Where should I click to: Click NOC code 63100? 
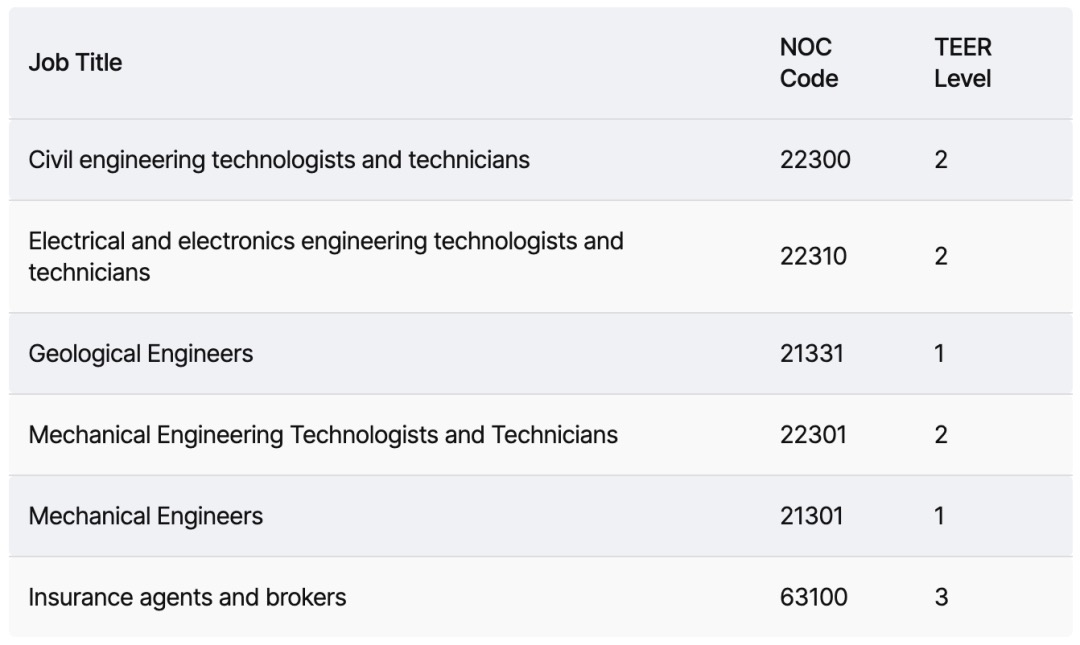tap(813, 597)
